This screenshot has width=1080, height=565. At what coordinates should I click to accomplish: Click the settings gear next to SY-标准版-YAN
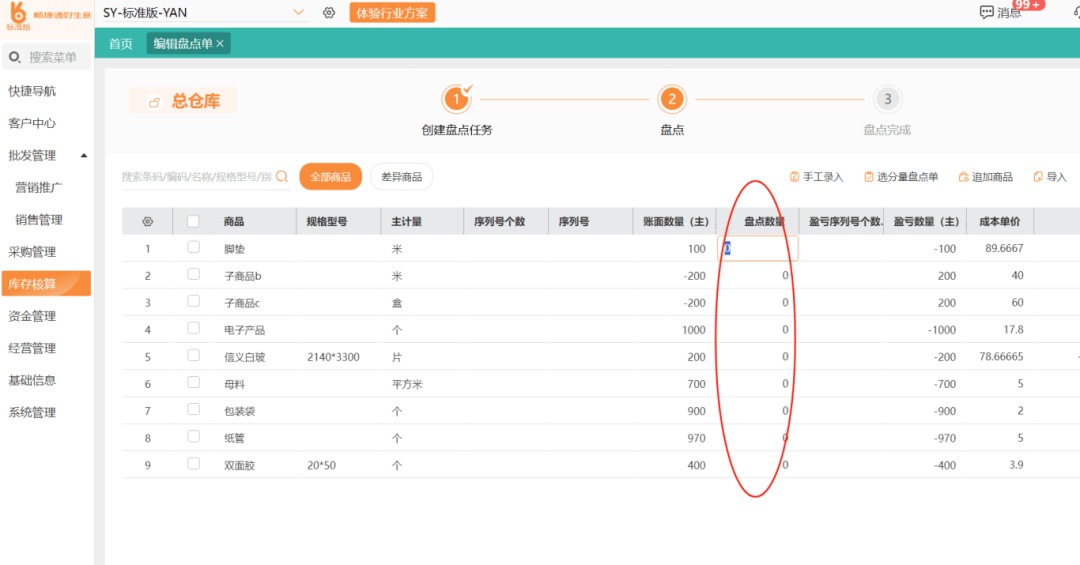[x=329, y=12]
